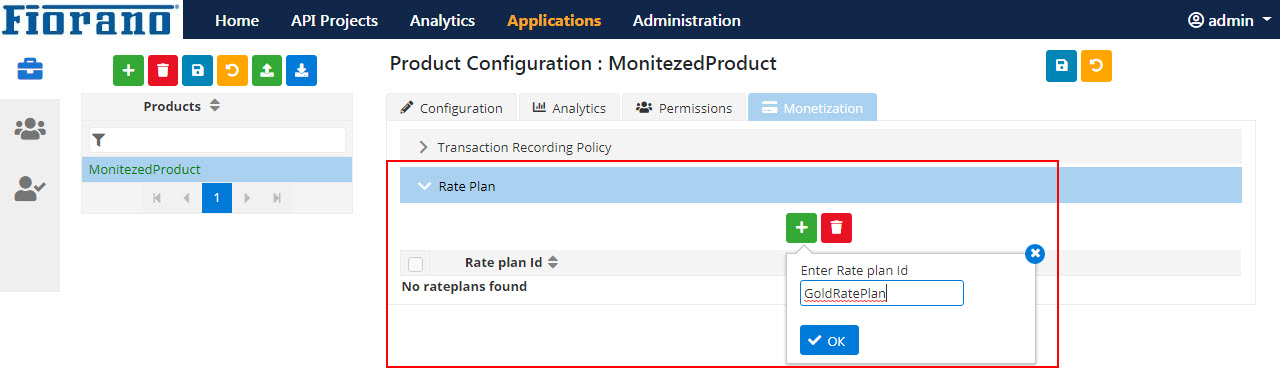This screenshot has width=1280, height=369.
Task: Delete product with red trash icon
Action: (x=163, y=71)
